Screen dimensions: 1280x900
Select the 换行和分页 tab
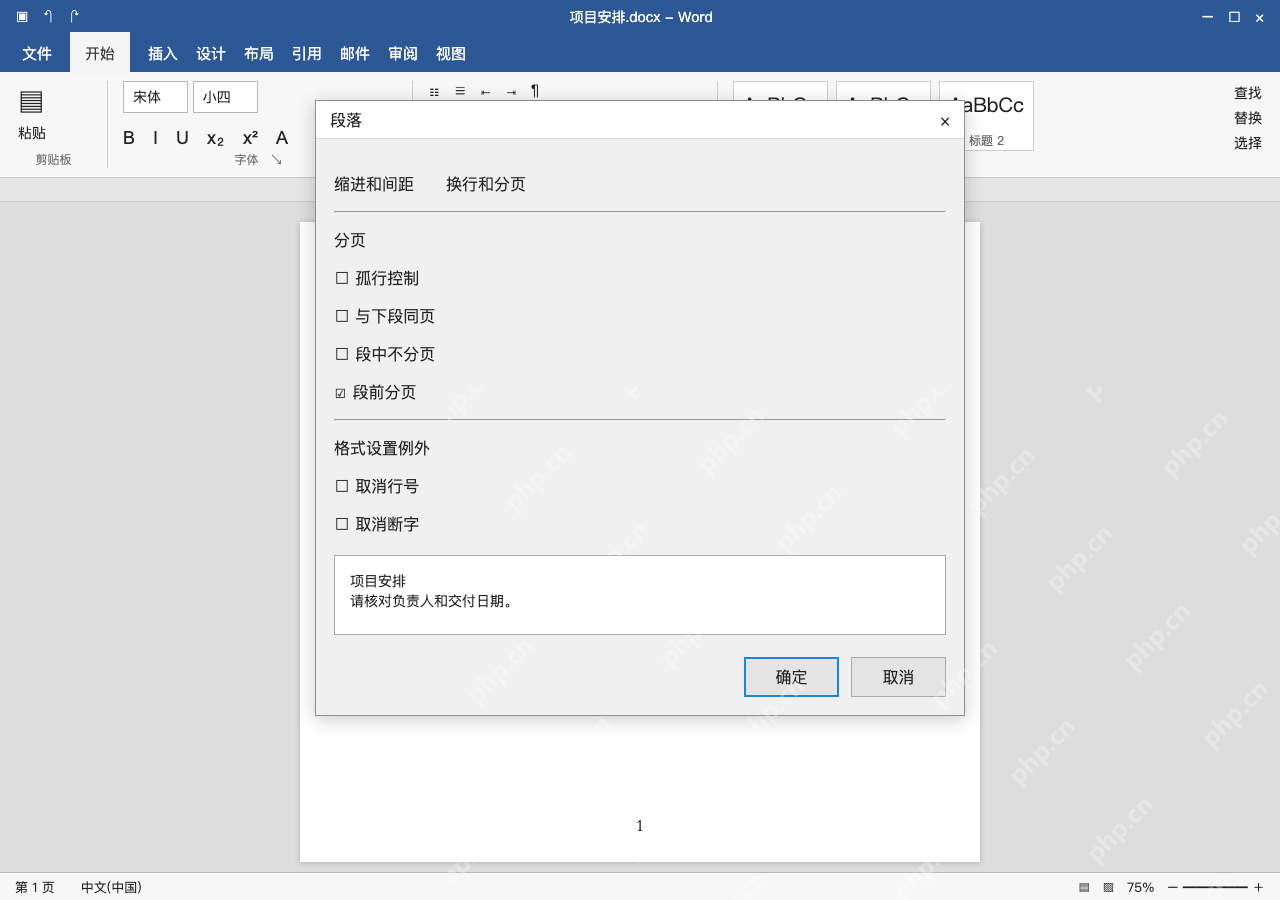(486, 184)
